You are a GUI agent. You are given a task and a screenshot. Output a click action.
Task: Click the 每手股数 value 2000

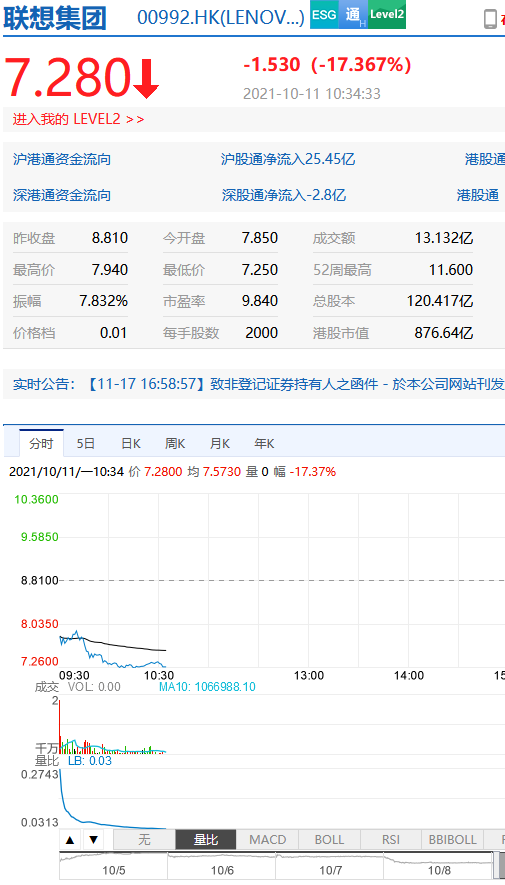point(262,333)
